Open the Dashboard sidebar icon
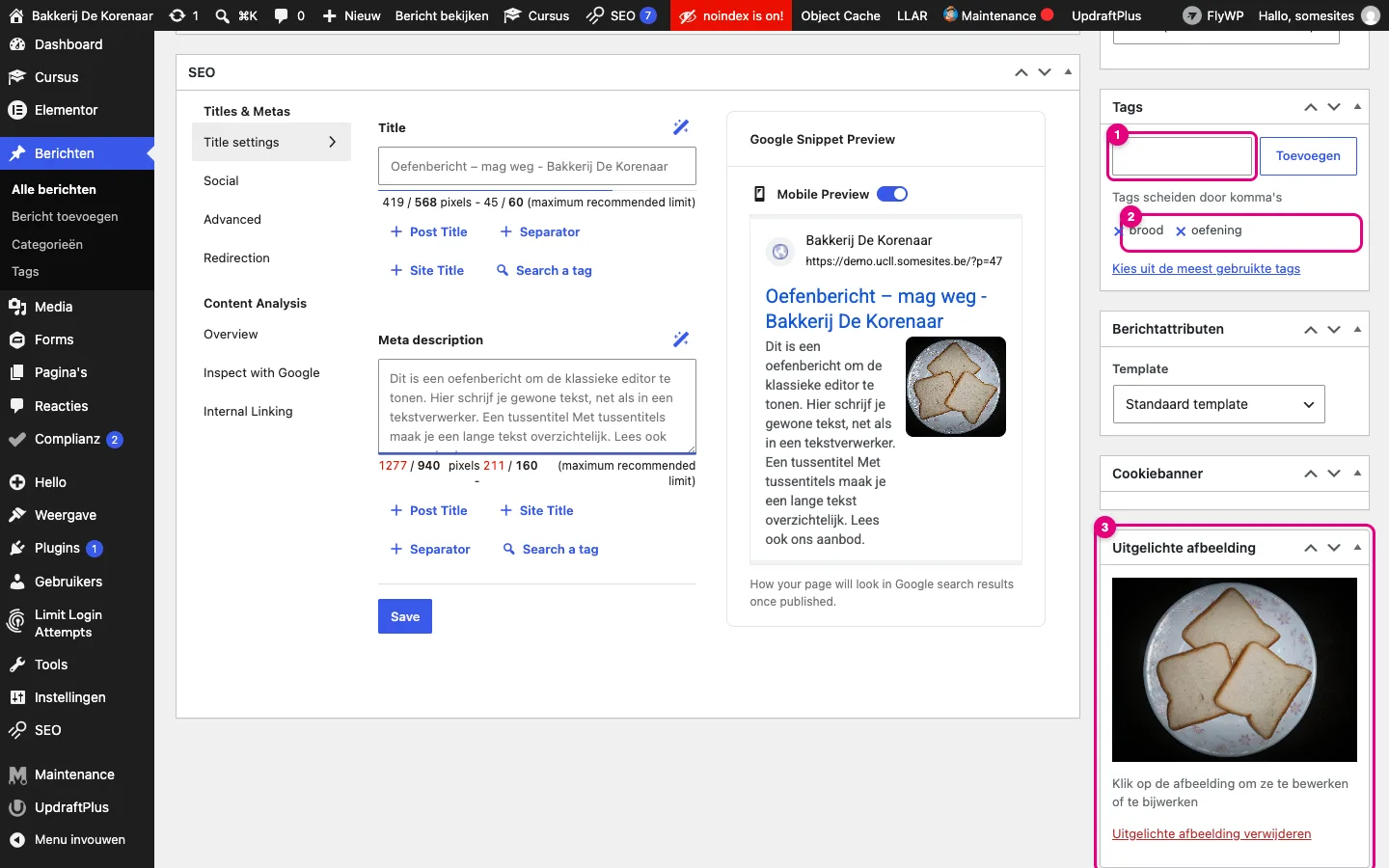Viewport: 1389px width, 868px height. [x=16, y=44]
